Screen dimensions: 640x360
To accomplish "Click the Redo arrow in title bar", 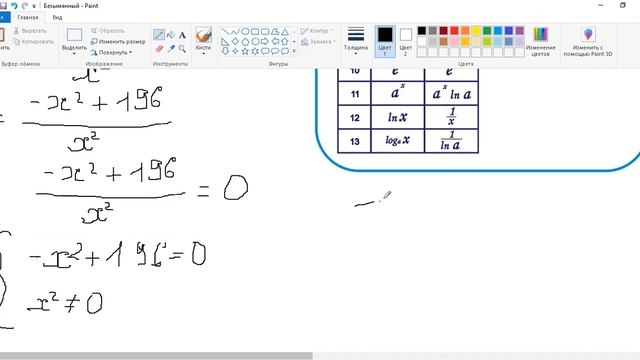I will [x=24, y=6].
